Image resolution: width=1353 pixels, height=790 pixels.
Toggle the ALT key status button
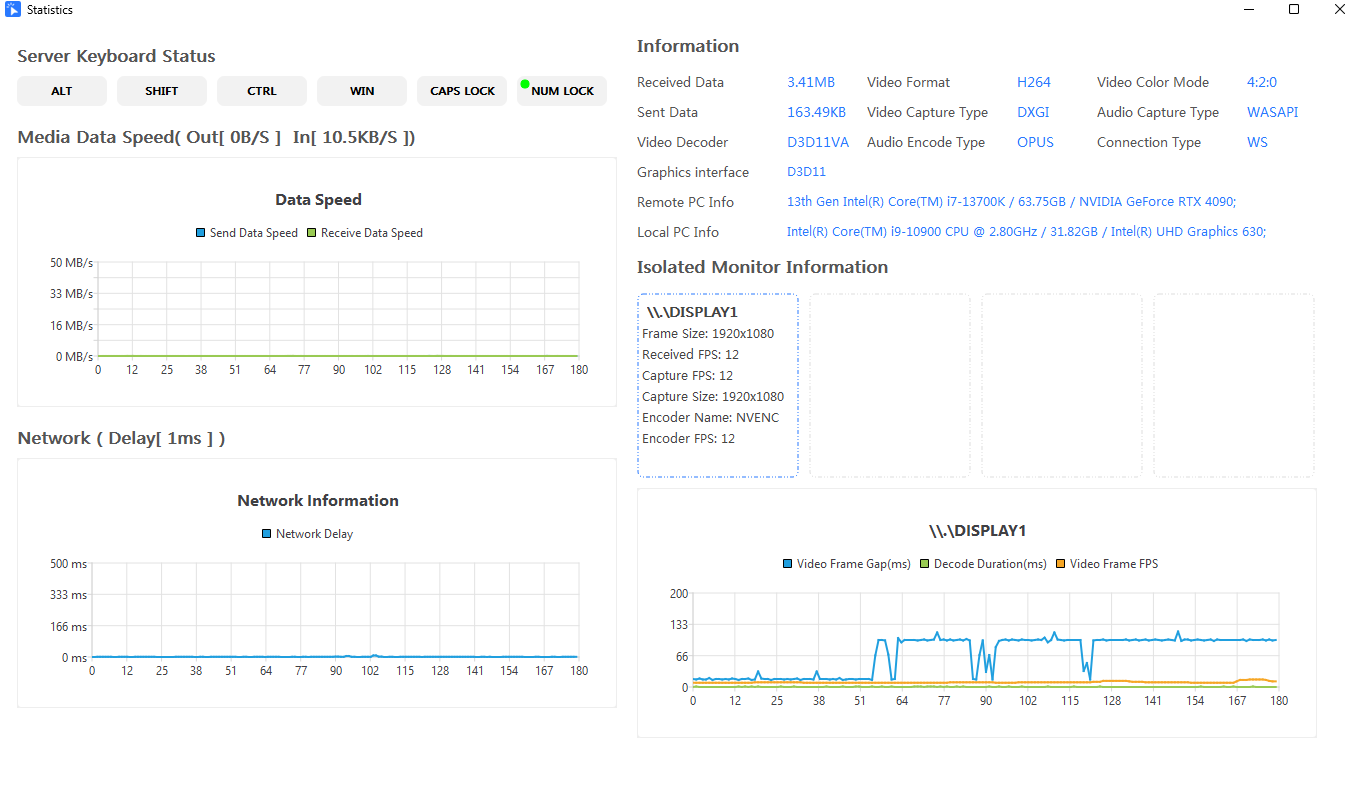(x=62, y=91)
